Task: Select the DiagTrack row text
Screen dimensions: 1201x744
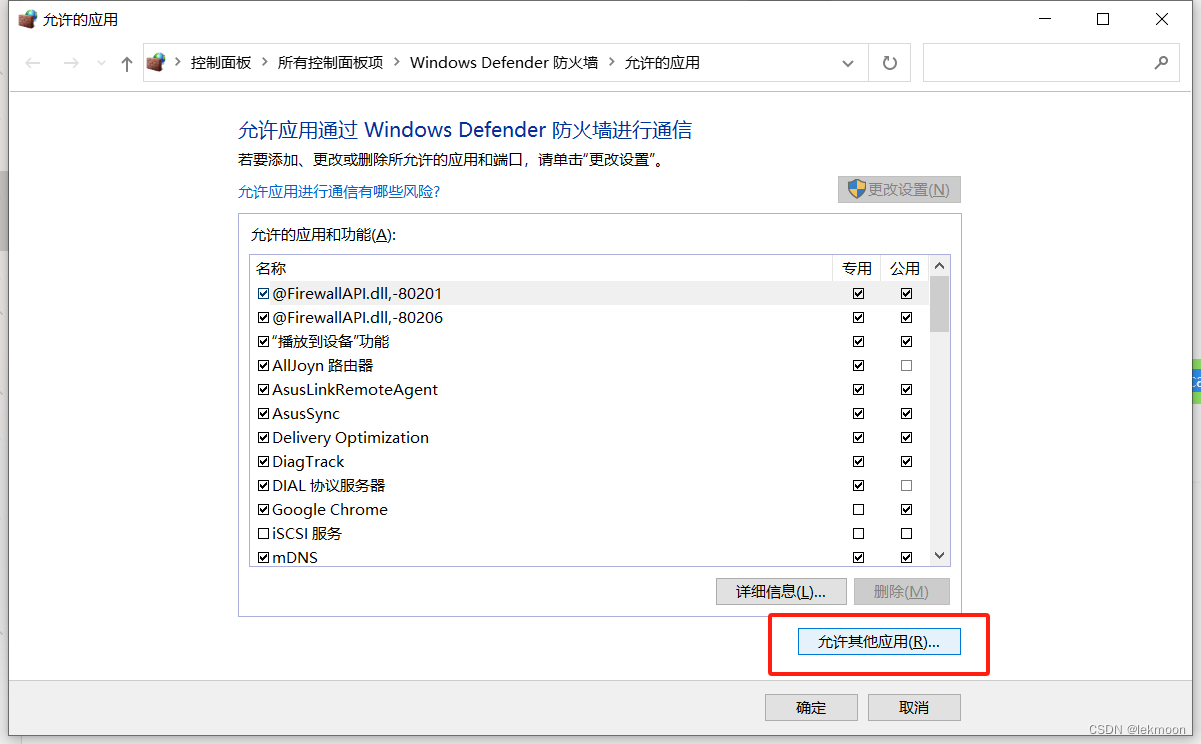Action: click(308, 462)
